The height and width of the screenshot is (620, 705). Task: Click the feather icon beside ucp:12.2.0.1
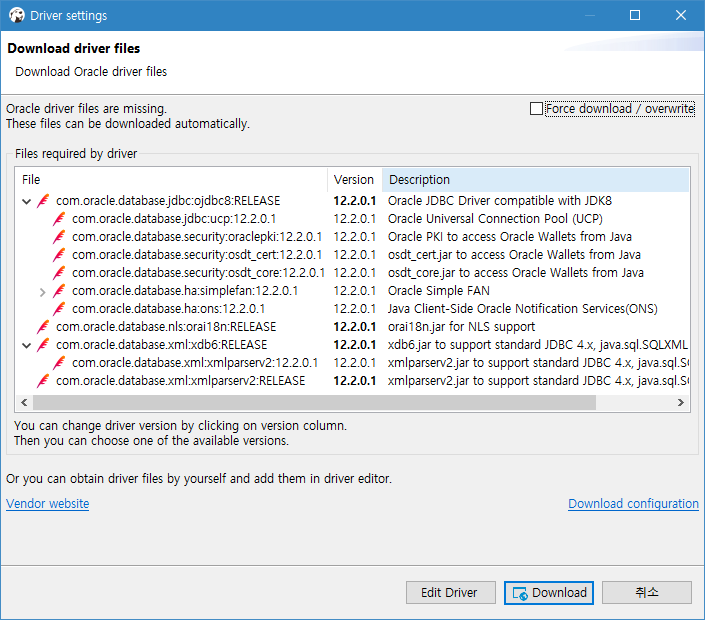59,219
